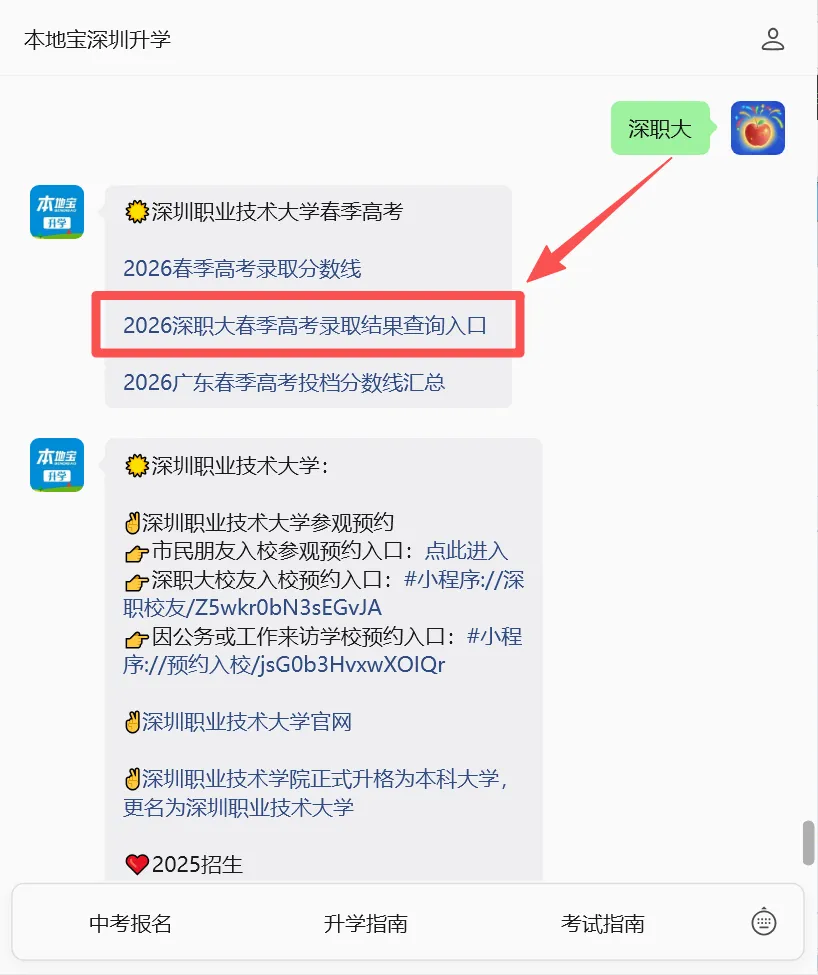The width and height of the screenshot is (818, 975).
Task: Click the 本地宝深圳升学 header title
Action: click(97, 39)
